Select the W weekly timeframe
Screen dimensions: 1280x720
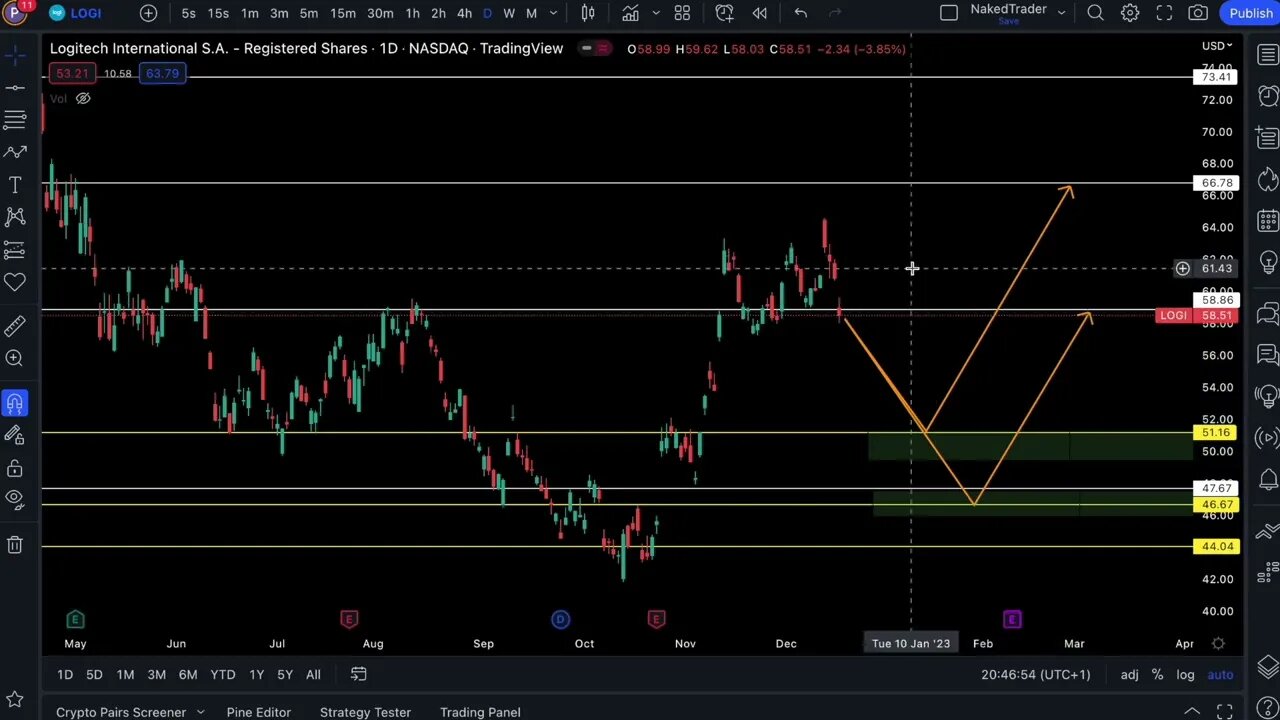[x=509, y=13]
